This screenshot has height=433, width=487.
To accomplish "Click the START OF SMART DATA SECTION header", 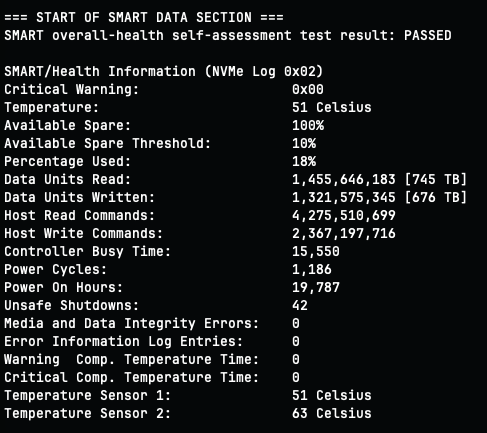I will [144, 17].
